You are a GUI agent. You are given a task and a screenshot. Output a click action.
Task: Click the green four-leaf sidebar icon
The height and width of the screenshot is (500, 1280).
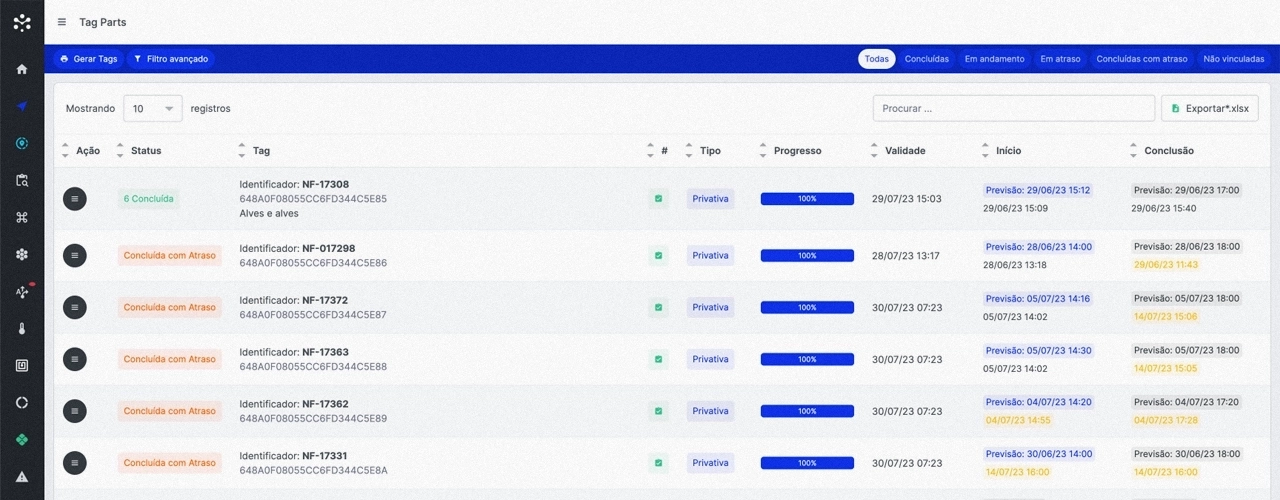point(22,439)
